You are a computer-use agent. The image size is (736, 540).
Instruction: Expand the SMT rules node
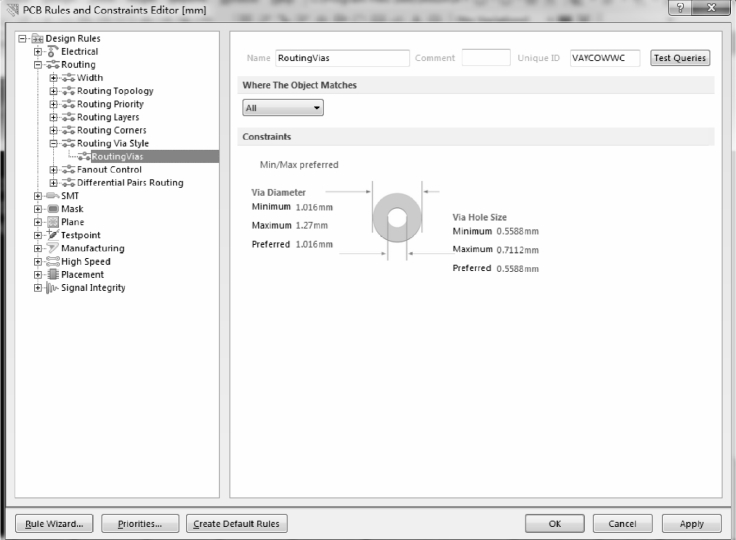[38, 196]
